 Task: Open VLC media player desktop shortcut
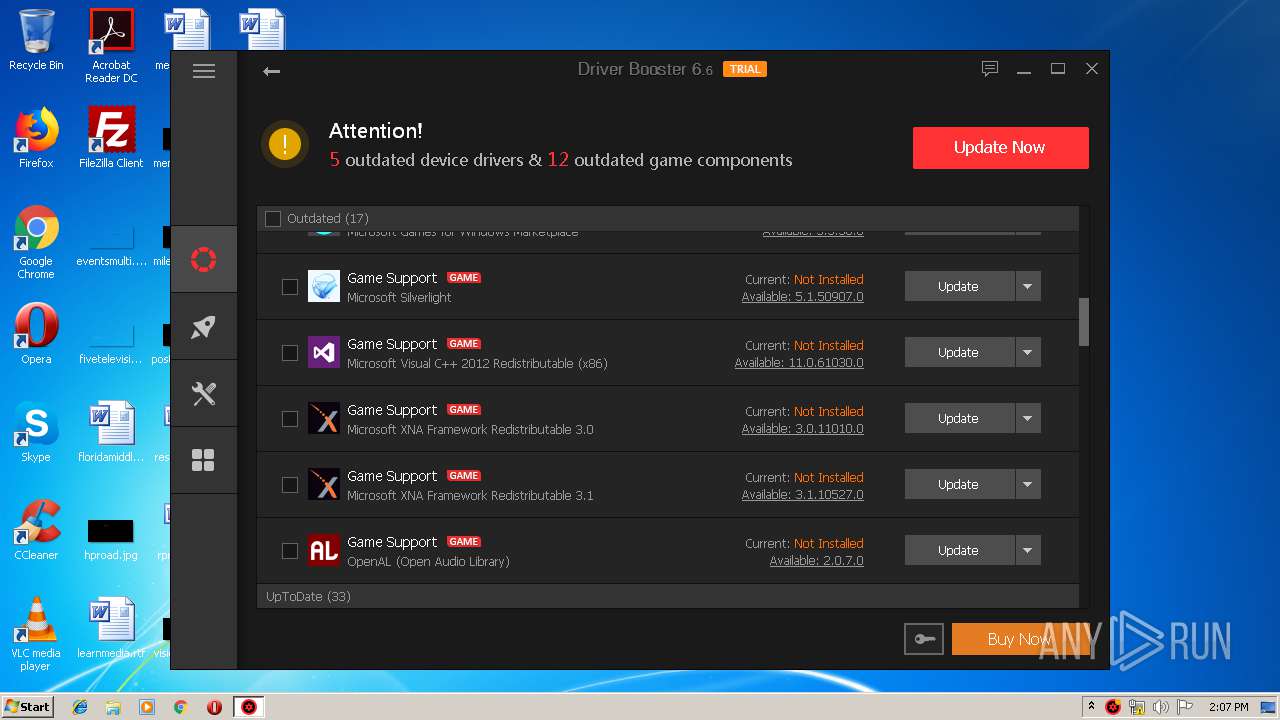tap(36, 634)
